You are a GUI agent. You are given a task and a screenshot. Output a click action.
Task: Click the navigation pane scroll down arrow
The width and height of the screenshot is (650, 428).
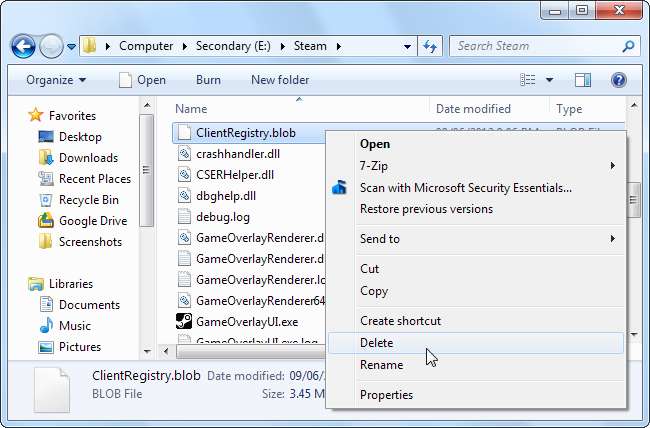click(147, 352)
